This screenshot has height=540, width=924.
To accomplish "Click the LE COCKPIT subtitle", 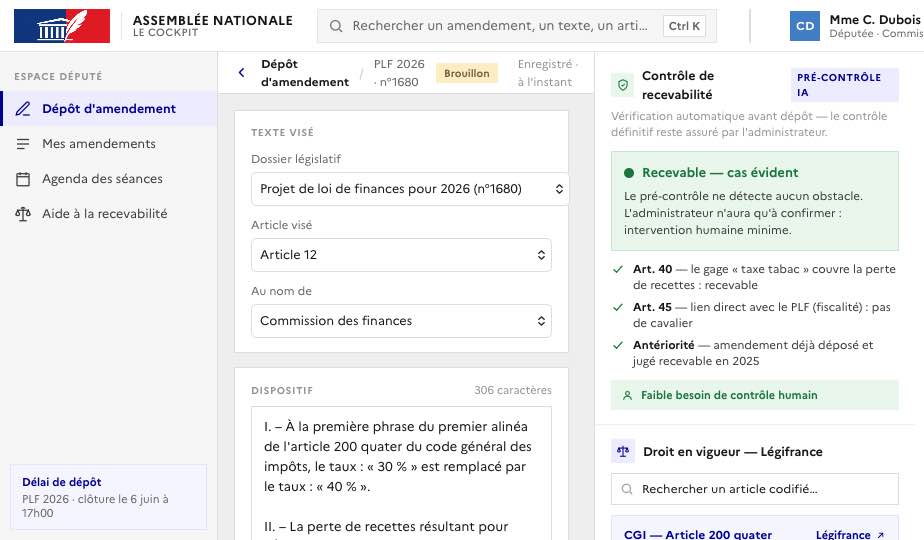I will coord(166,33).
